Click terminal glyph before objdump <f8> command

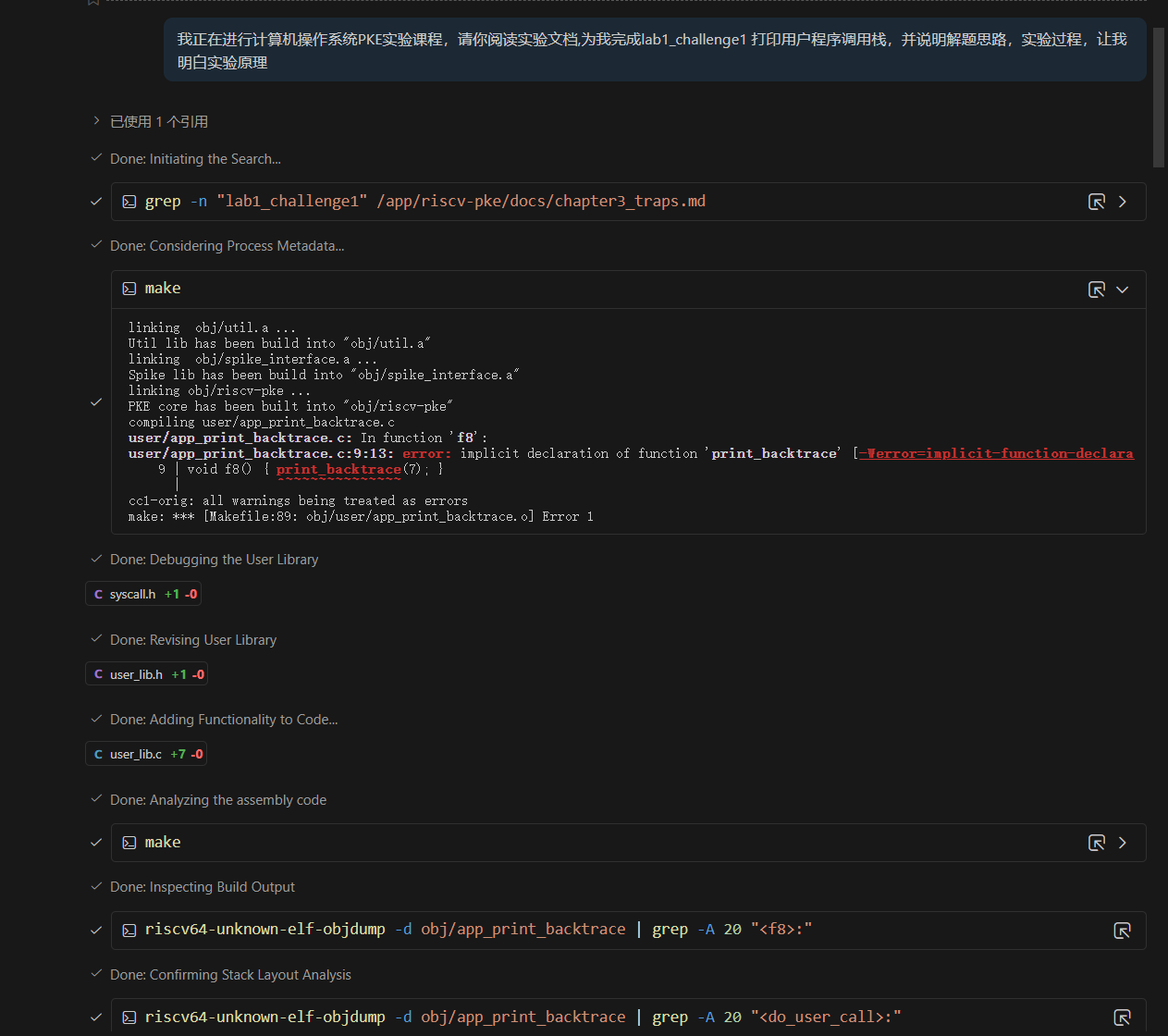129,930
